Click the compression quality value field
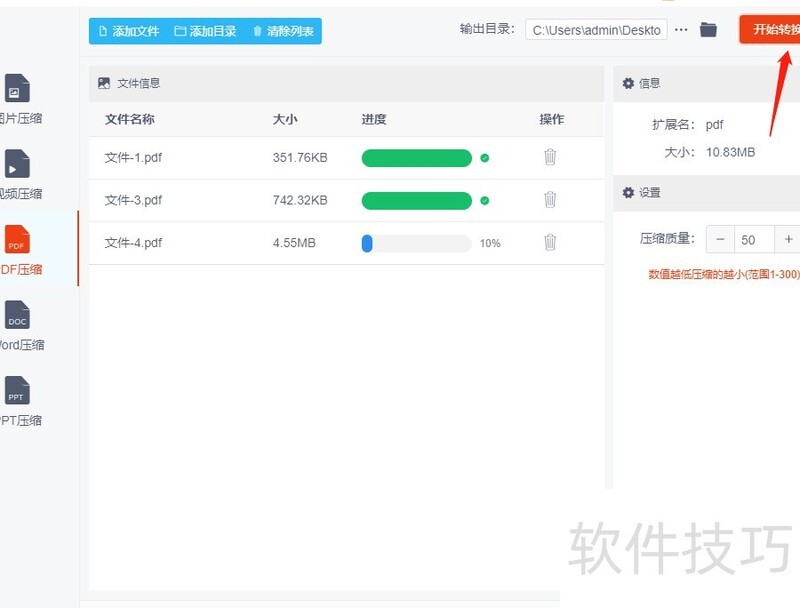This screenshot has height=608, width=800. [x=754, y=239]
